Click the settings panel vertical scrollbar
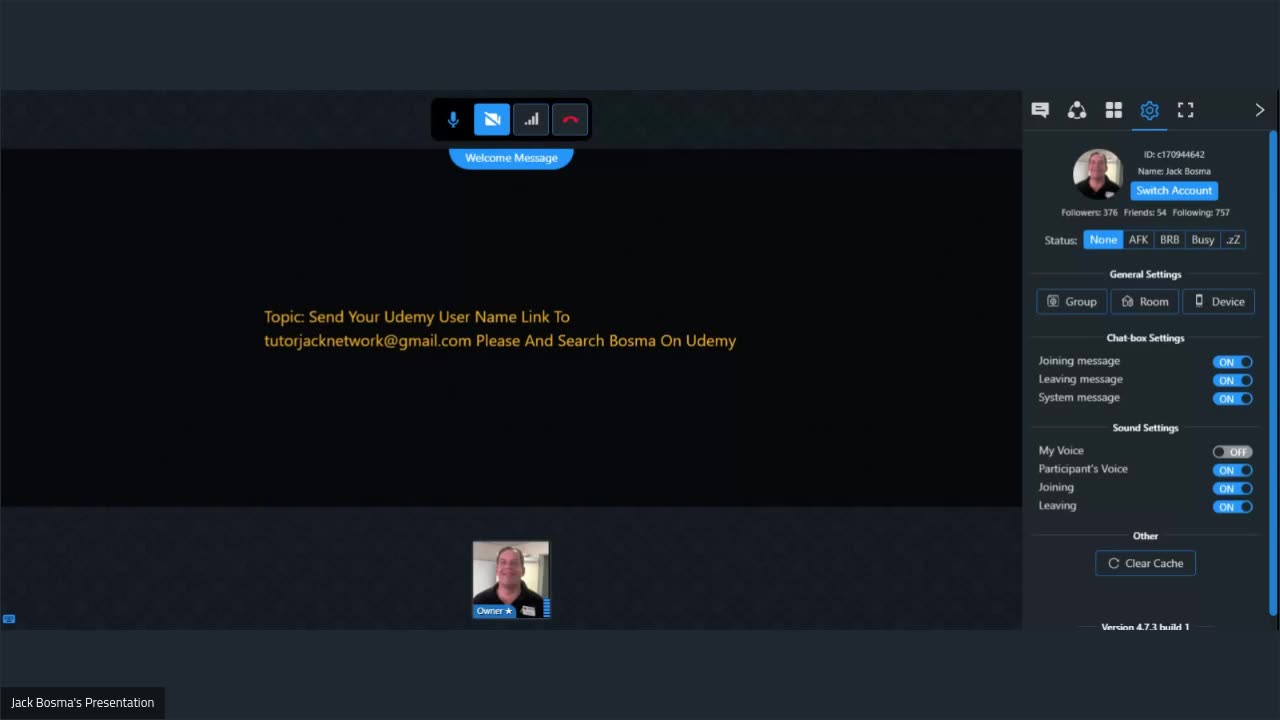This screenshot has width=1280, height=720. tap(1273, 372)
